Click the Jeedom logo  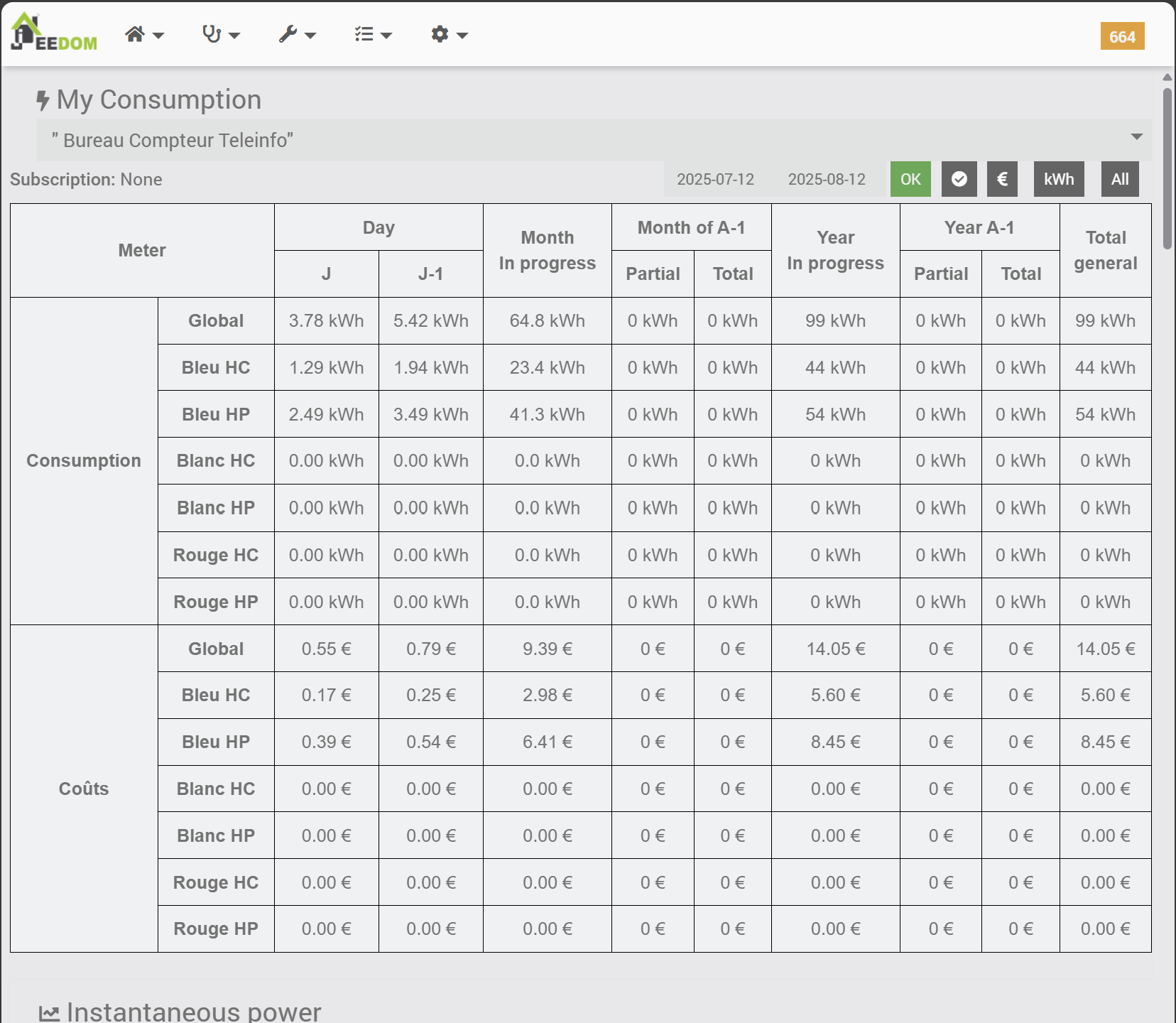point(54,33)
